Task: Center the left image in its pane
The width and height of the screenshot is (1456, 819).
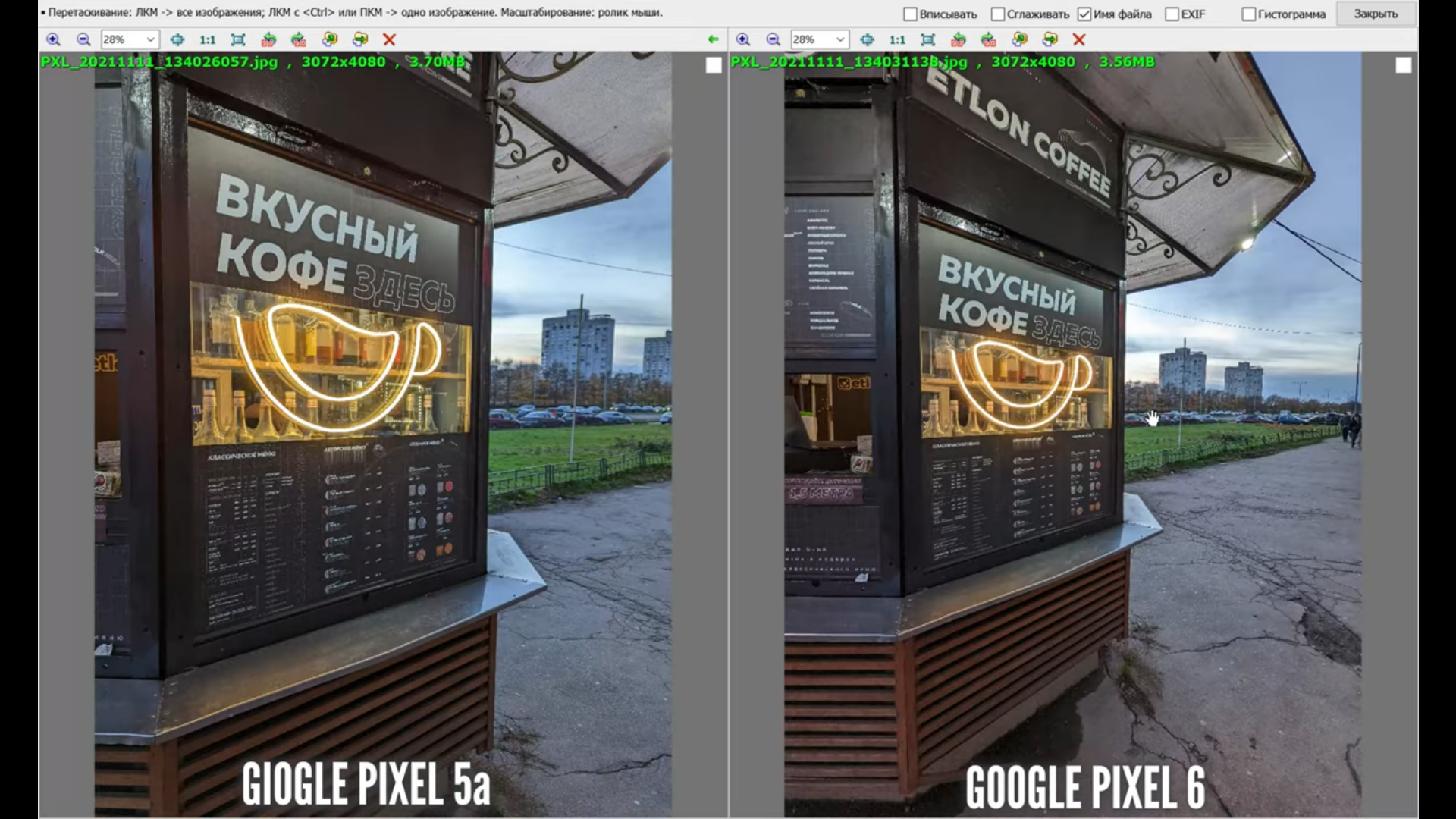Action: click(x=177, y=39)
